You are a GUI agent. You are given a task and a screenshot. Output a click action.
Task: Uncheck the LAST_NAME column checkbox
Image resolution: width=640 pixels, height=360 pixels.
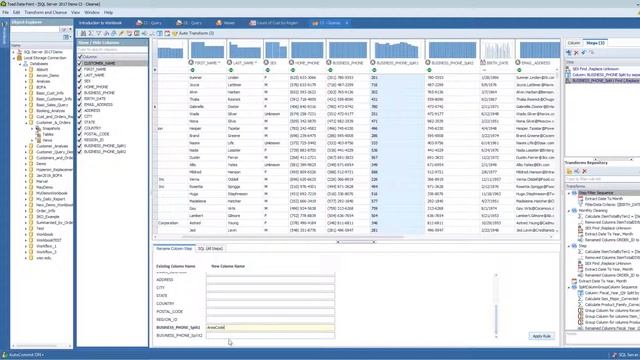[x=80, y=75]
